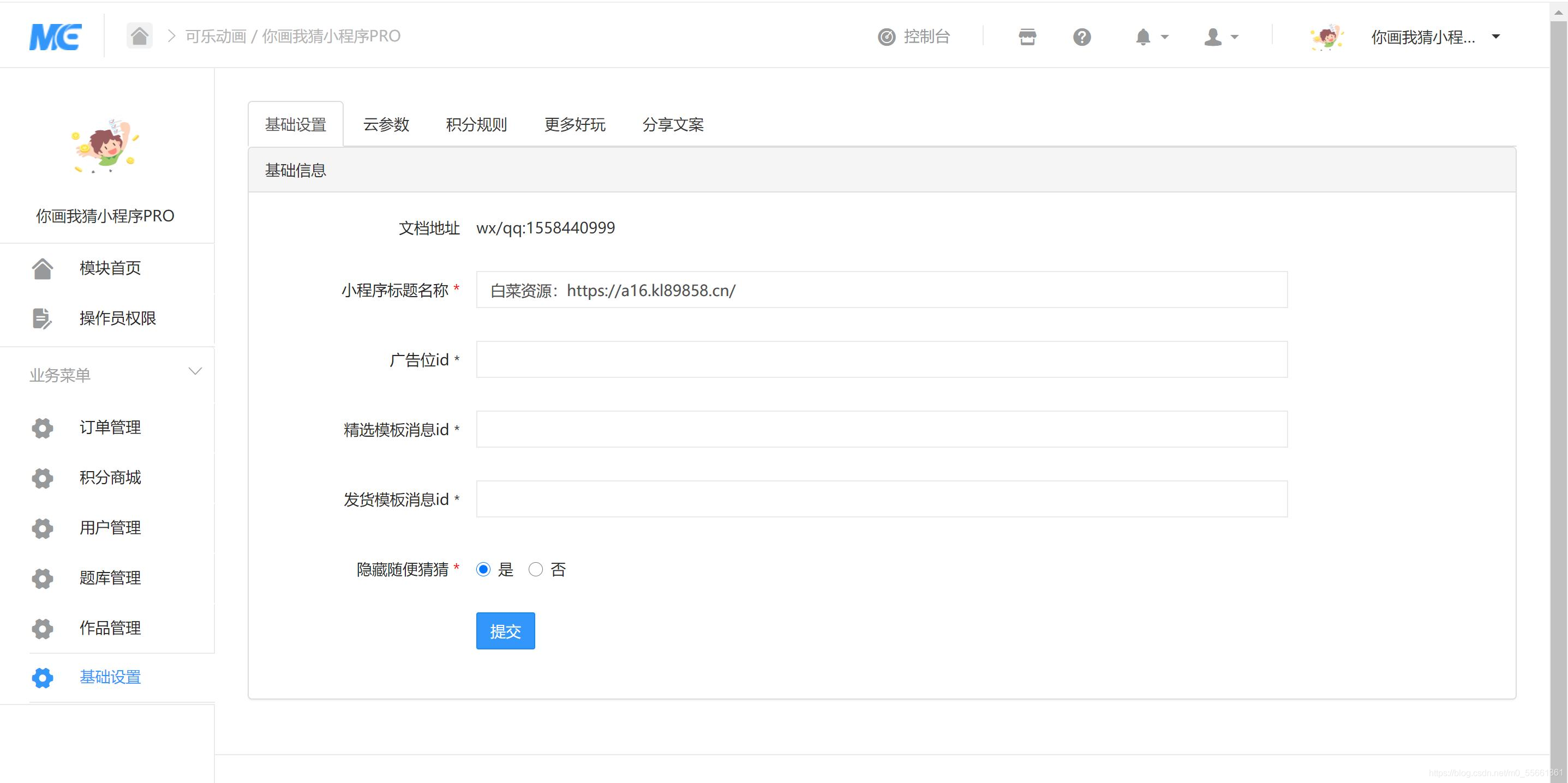
Task: Click 可乐动画 breadcrumb link
Action: pyautogui.click(x=216, y=37)
